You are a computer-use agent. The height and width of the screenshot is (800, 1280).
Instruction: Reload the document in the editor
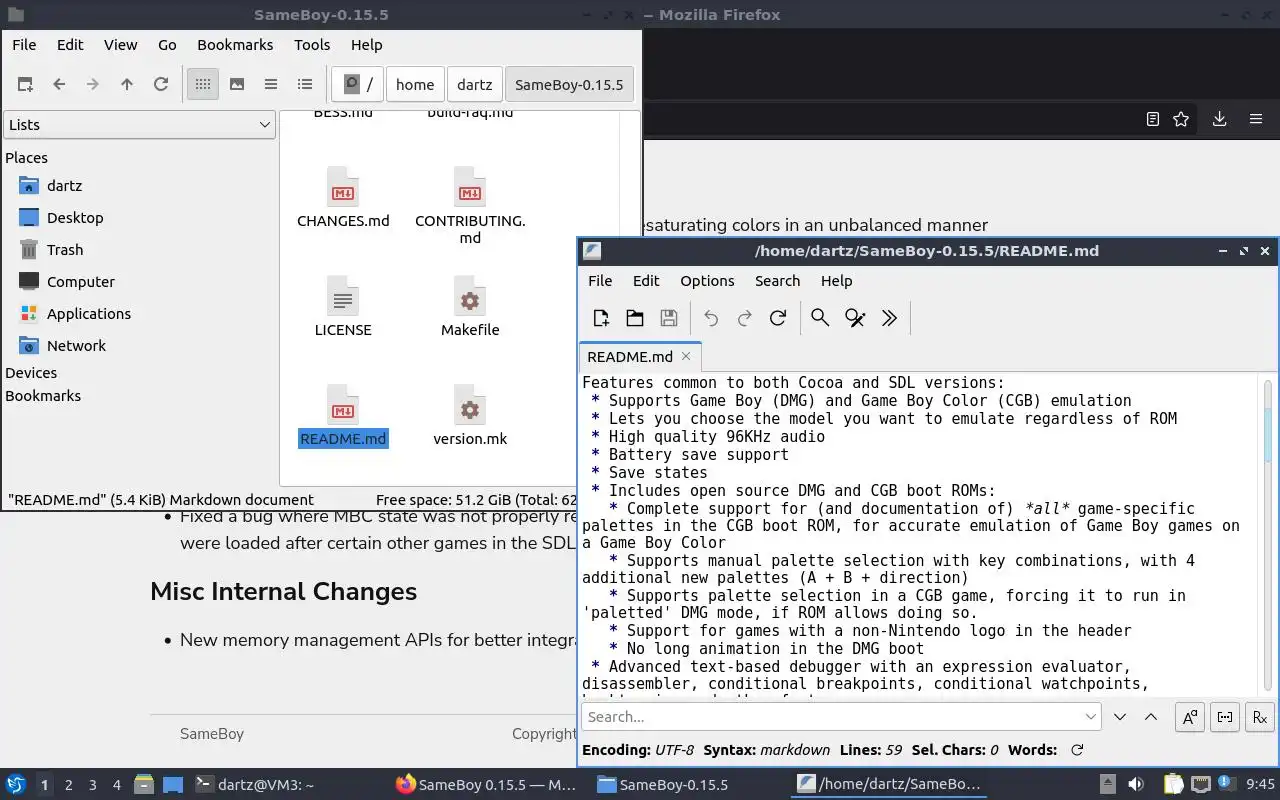(x=778, y=318)
